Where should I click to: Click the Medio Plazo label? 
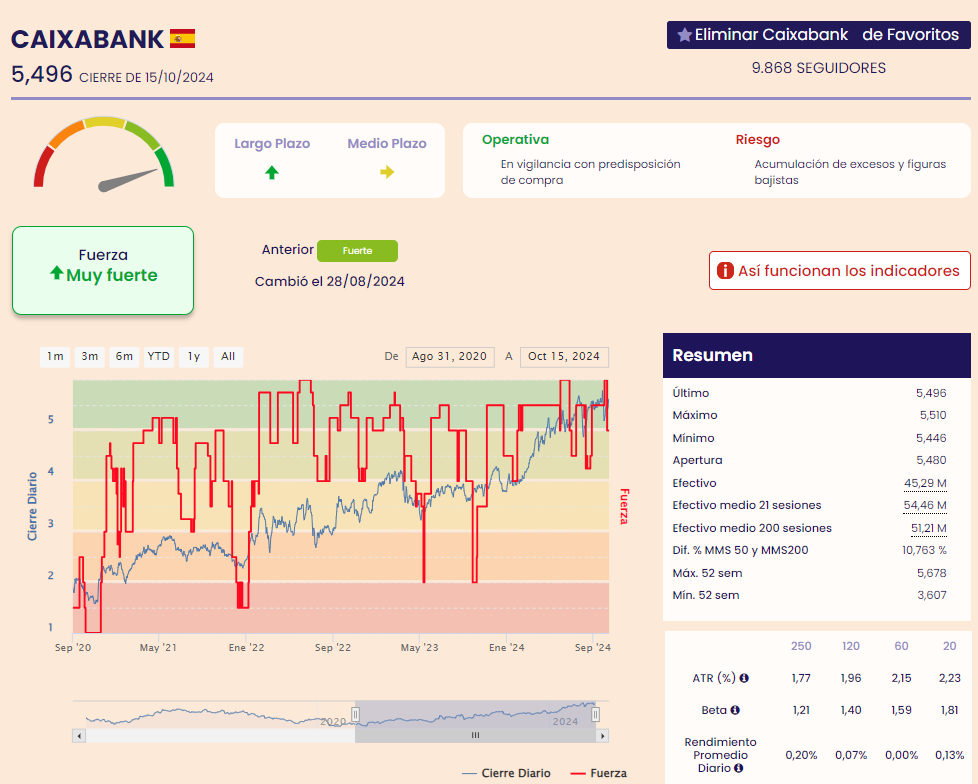[387, 143]
